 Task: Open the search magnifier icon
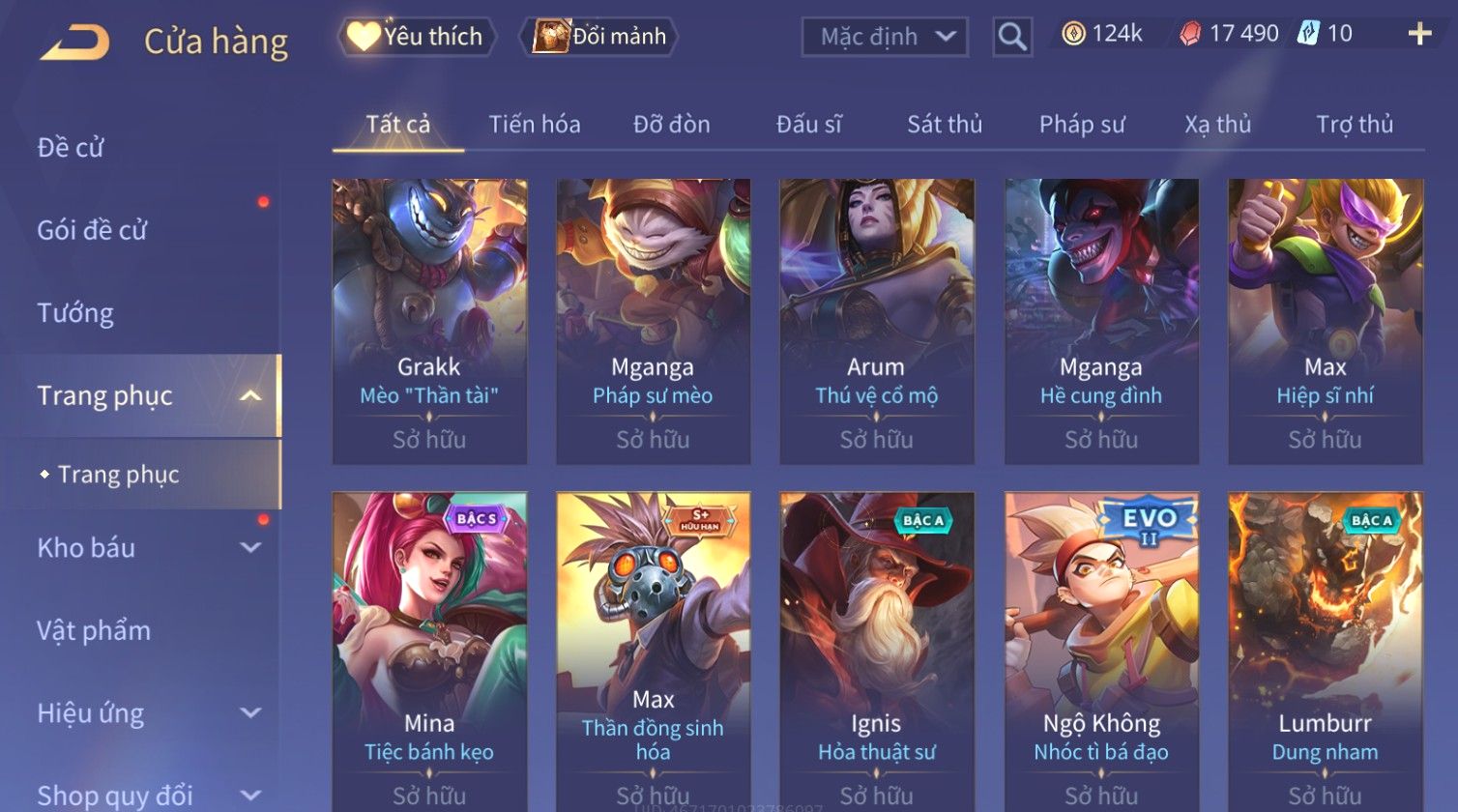(1012, 37)
